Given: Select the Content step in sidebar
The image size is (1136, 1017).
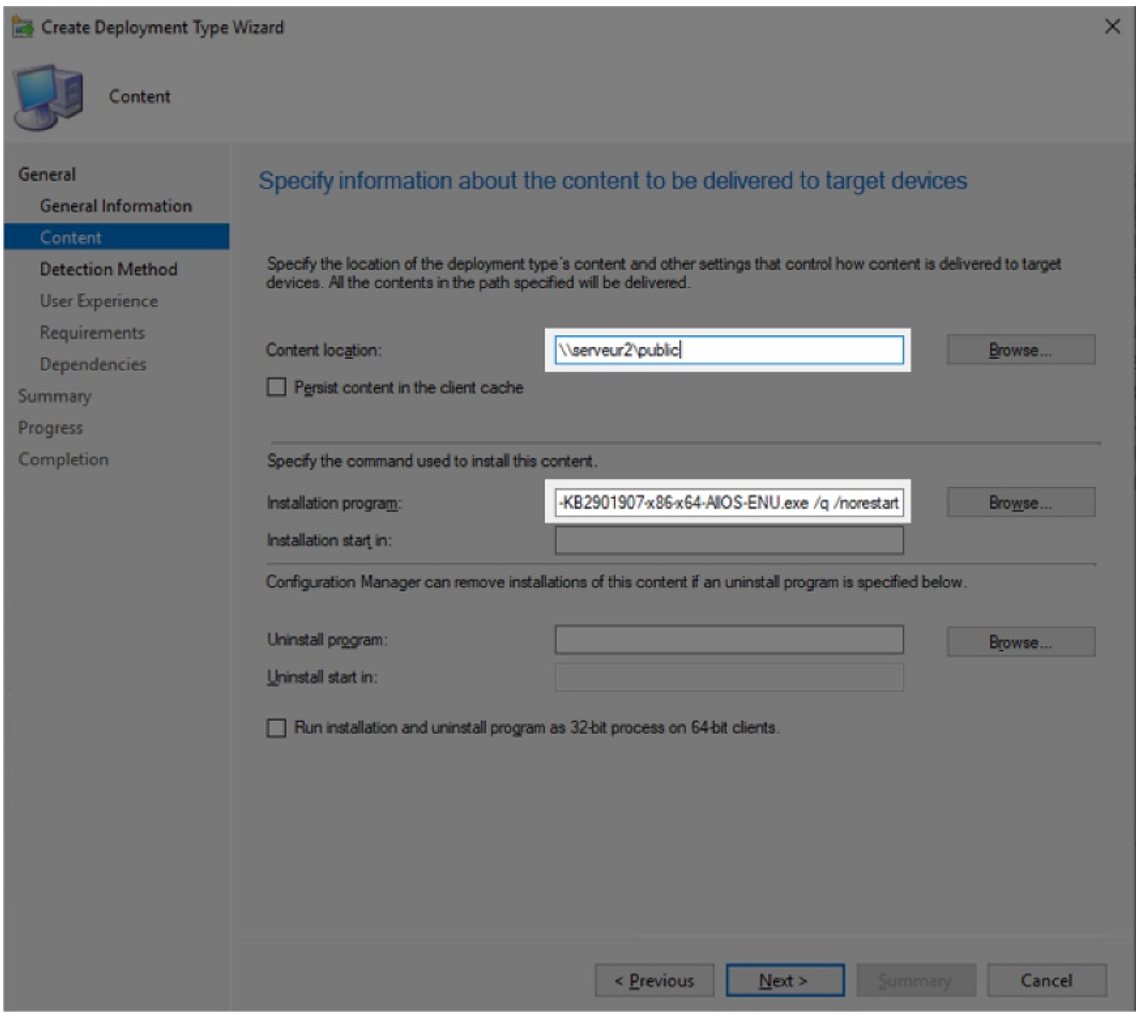Looking at the screenshot, I should (70, 237).
